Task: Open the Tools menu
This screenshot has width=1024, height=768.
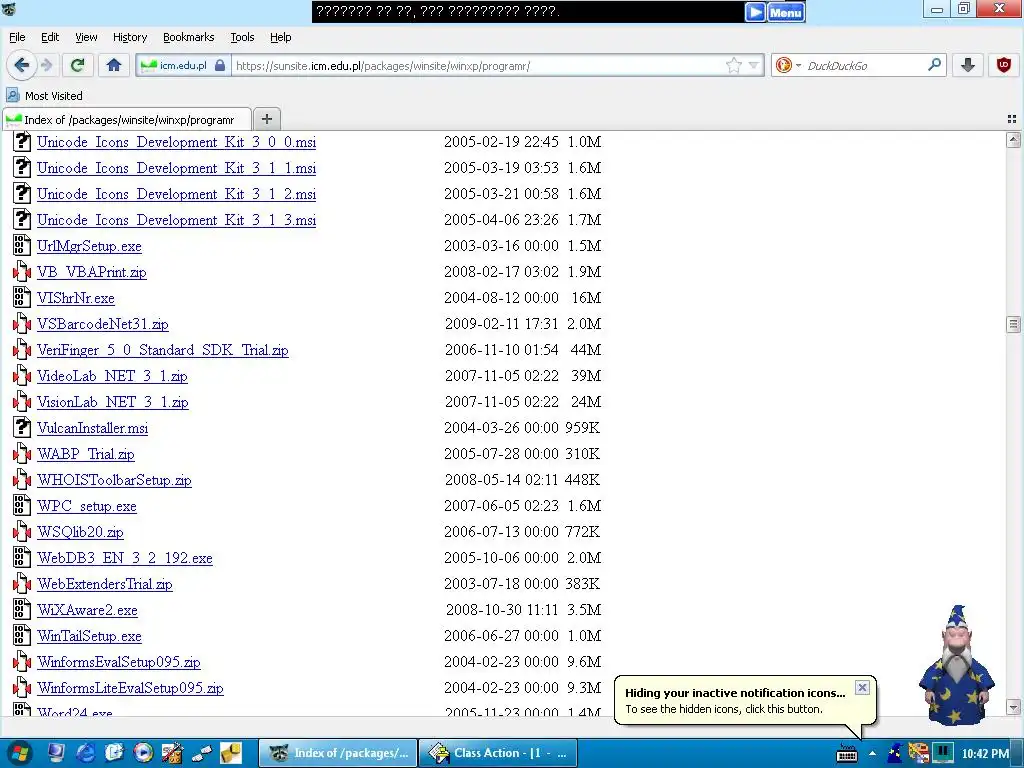Action: click(242, 37)
